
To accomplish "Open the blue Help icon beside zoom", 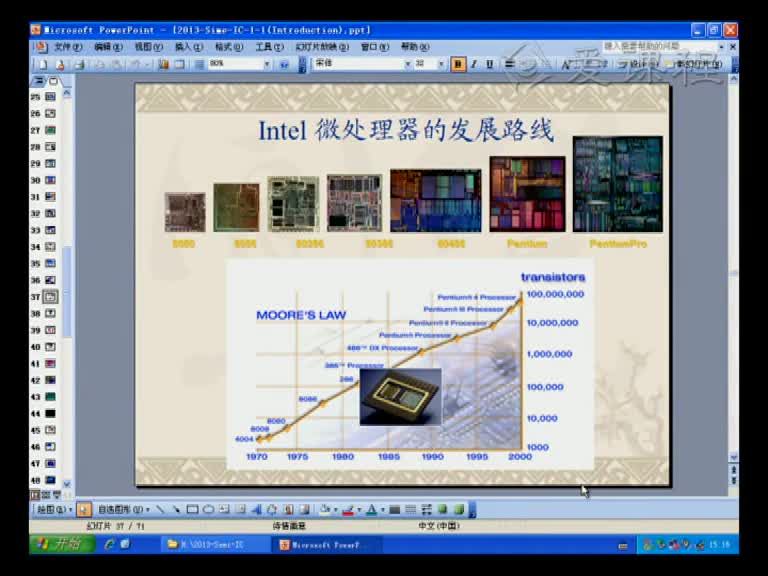I will pyautogui.click(x=284, y=64).
